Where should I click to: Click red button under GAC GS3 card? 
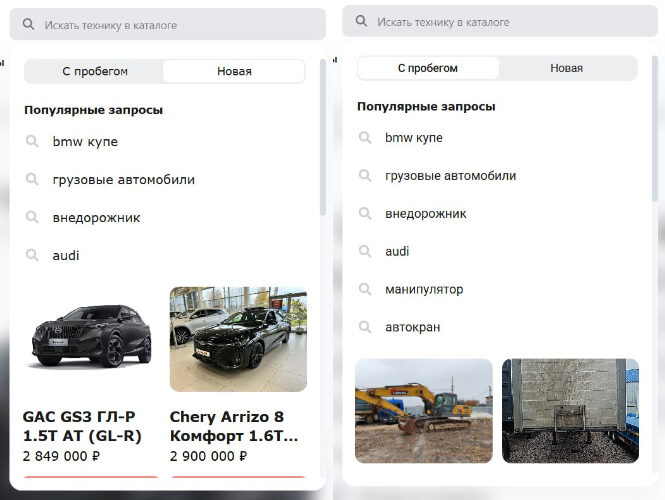(91, 477)
